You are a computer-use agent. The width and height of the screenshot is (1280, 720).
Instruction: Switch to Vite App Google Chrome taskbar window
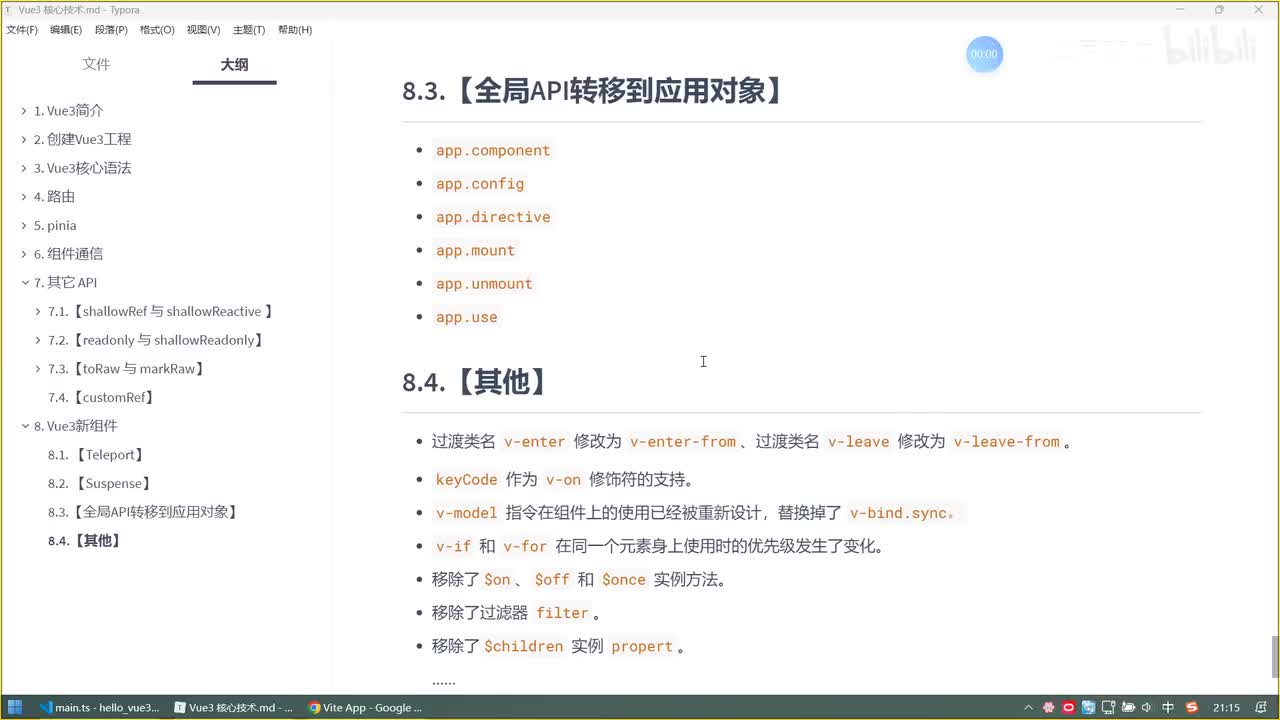(x=365, y=707)
